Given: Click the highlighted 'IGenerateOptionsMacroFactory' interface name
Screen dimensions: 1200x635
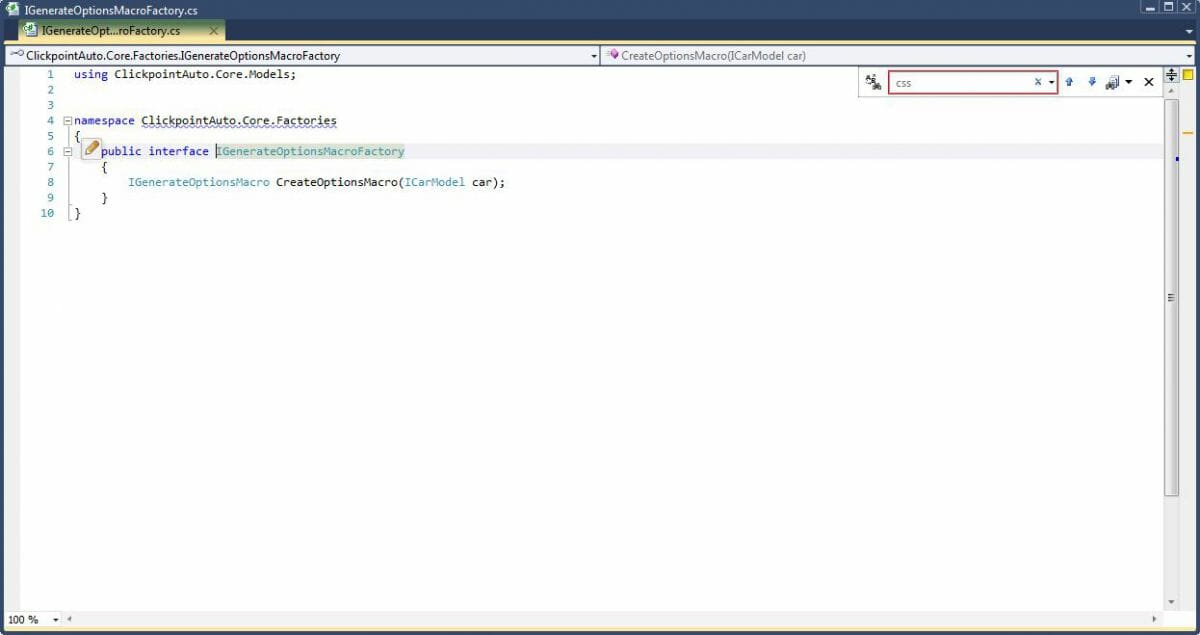Looking at the screenshot, I should pyautogui.click(x=310, y=151).
